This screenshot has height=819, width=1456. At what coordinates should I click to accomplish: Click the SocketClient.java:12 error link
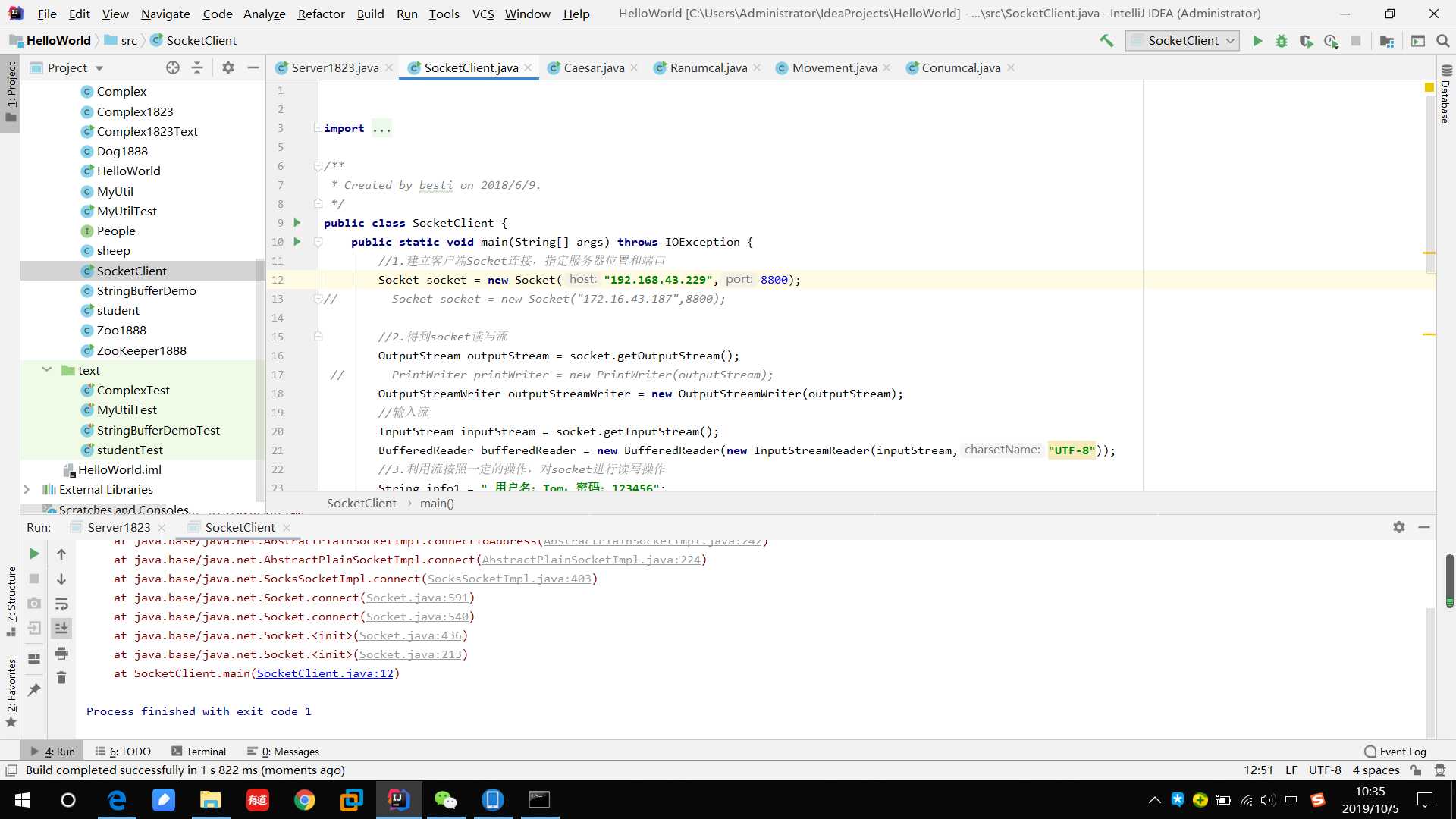324,673
